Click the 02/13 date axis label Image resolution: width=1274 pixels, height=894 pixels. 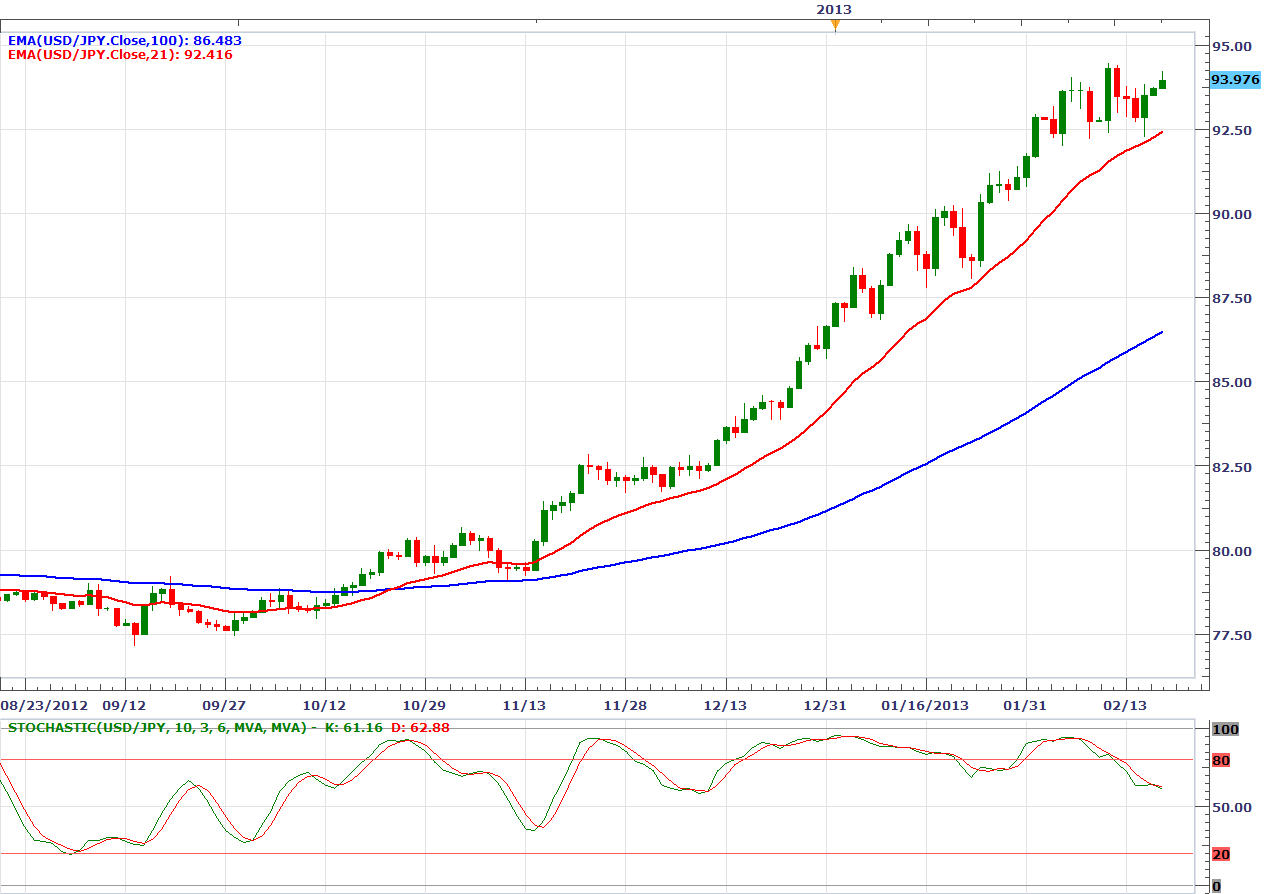[1126, 705]
